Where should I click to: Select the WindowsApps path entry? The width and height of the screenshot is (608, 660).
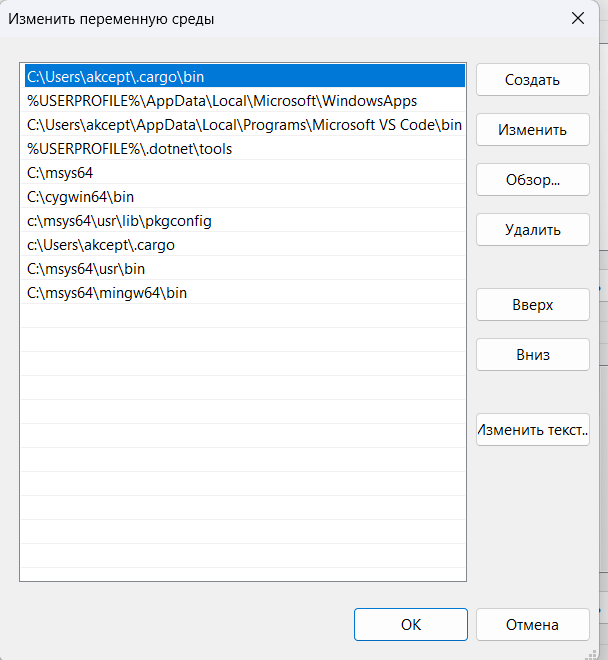222,101
